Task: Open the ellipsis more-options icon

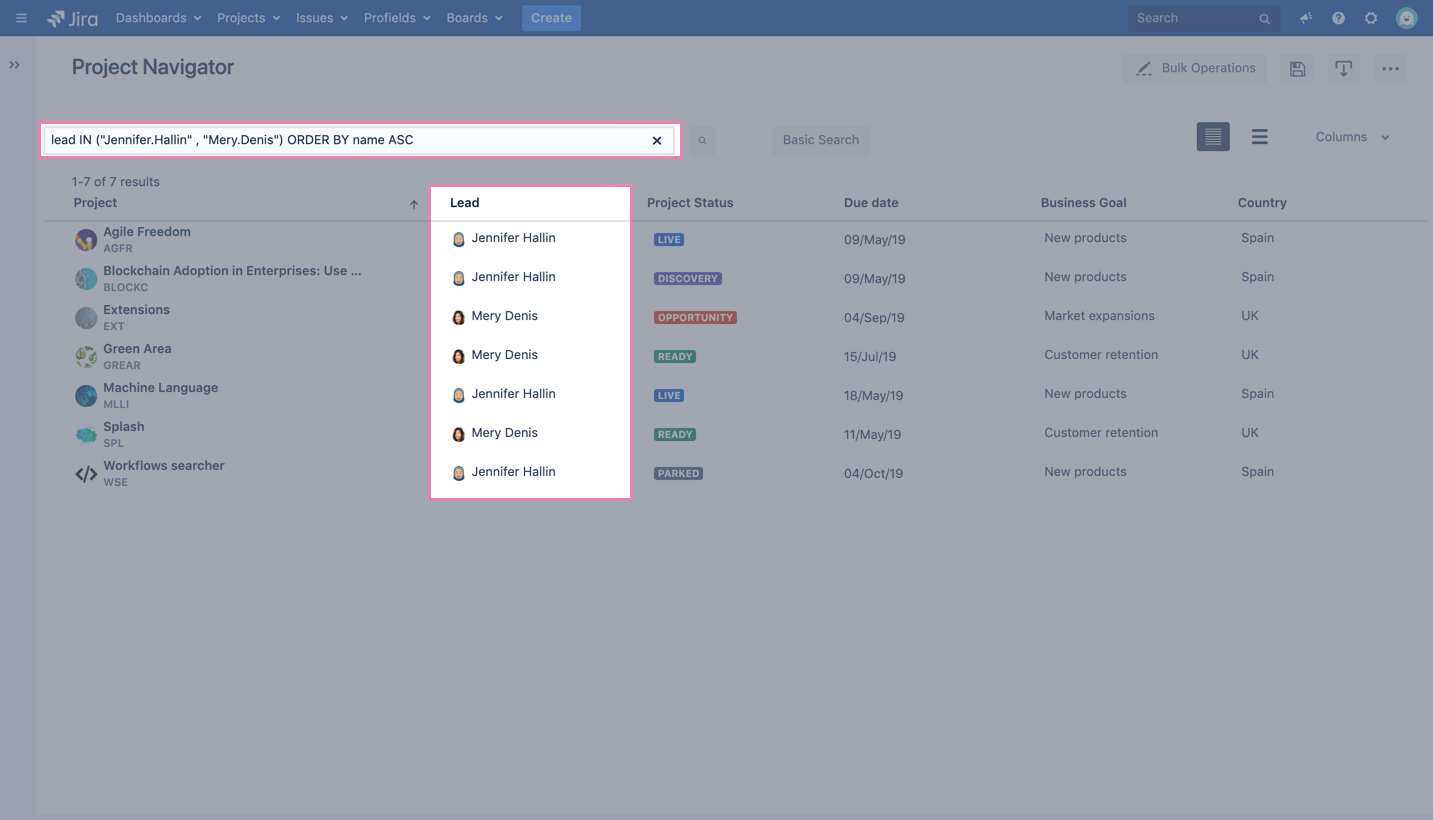Action: [x=1389, y=68]
